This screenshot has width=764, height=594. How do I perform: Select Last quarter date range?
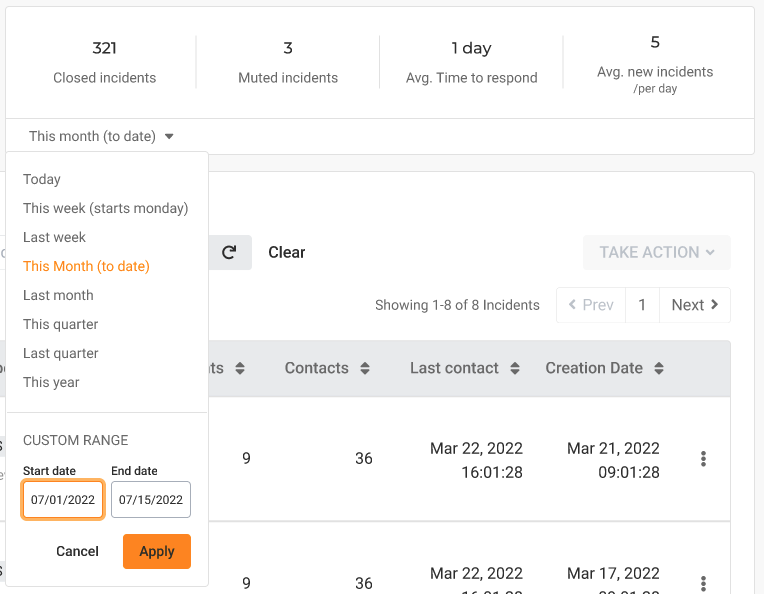[60, 354]
